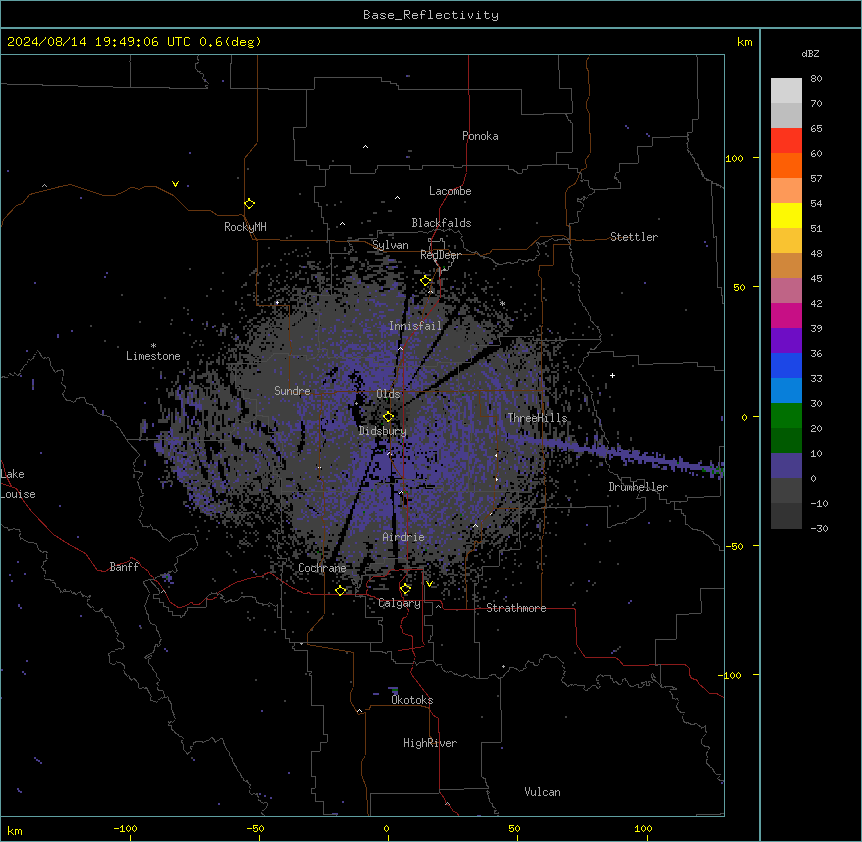Viewport: 862px width, 842px height.
Task: Click the Okotoks label
Action: (412, 700)
